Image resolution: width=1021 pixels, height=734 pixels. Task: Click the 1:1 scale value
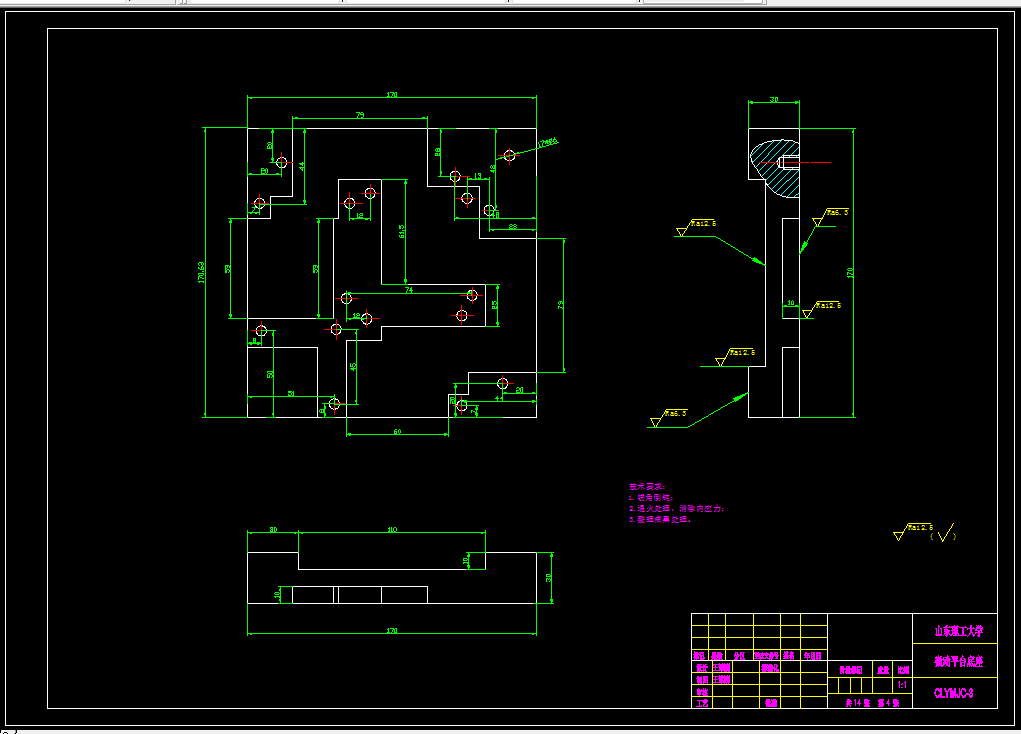point(902,685)
